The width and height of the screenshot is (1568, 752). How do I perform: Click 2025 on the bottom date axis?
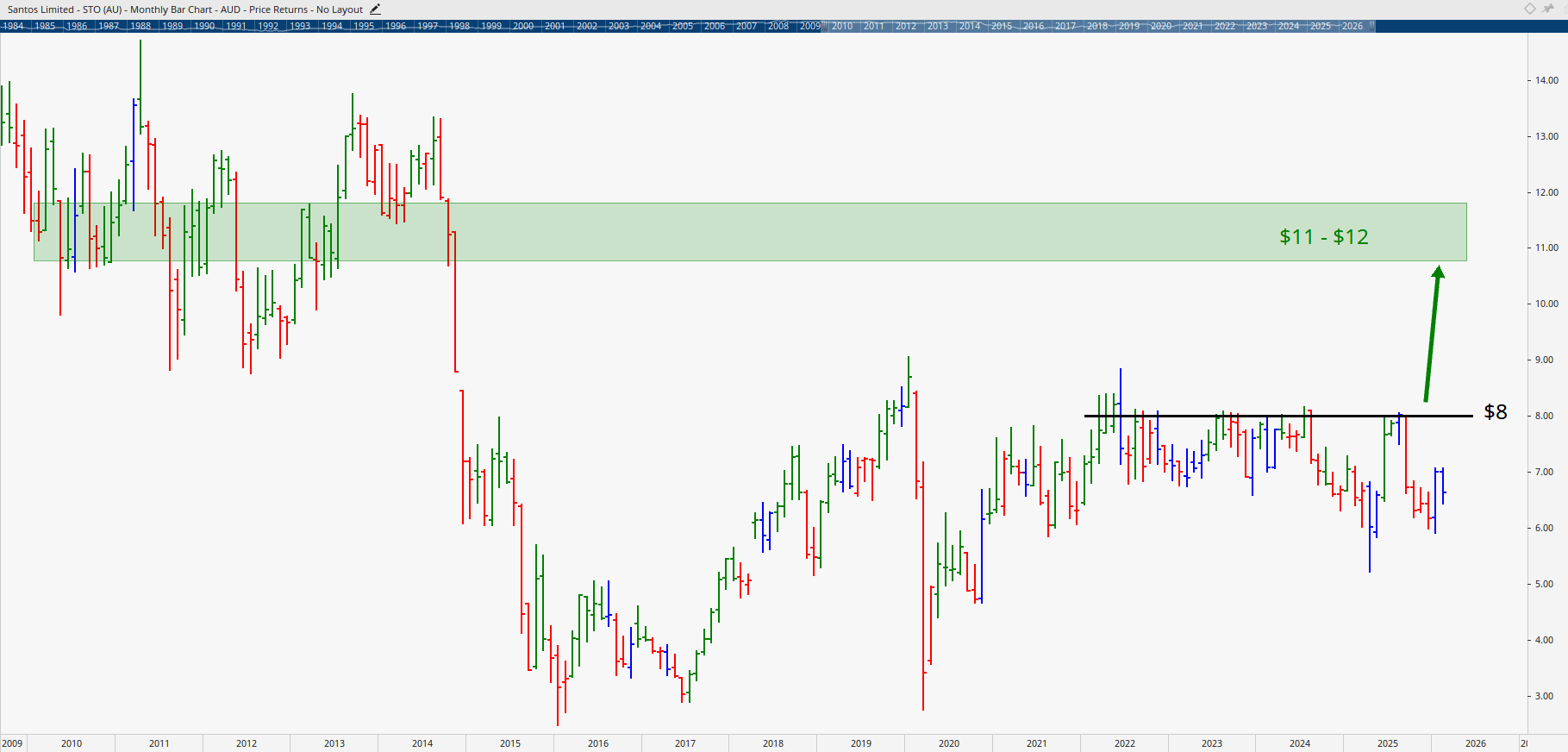click(1387, 743)
